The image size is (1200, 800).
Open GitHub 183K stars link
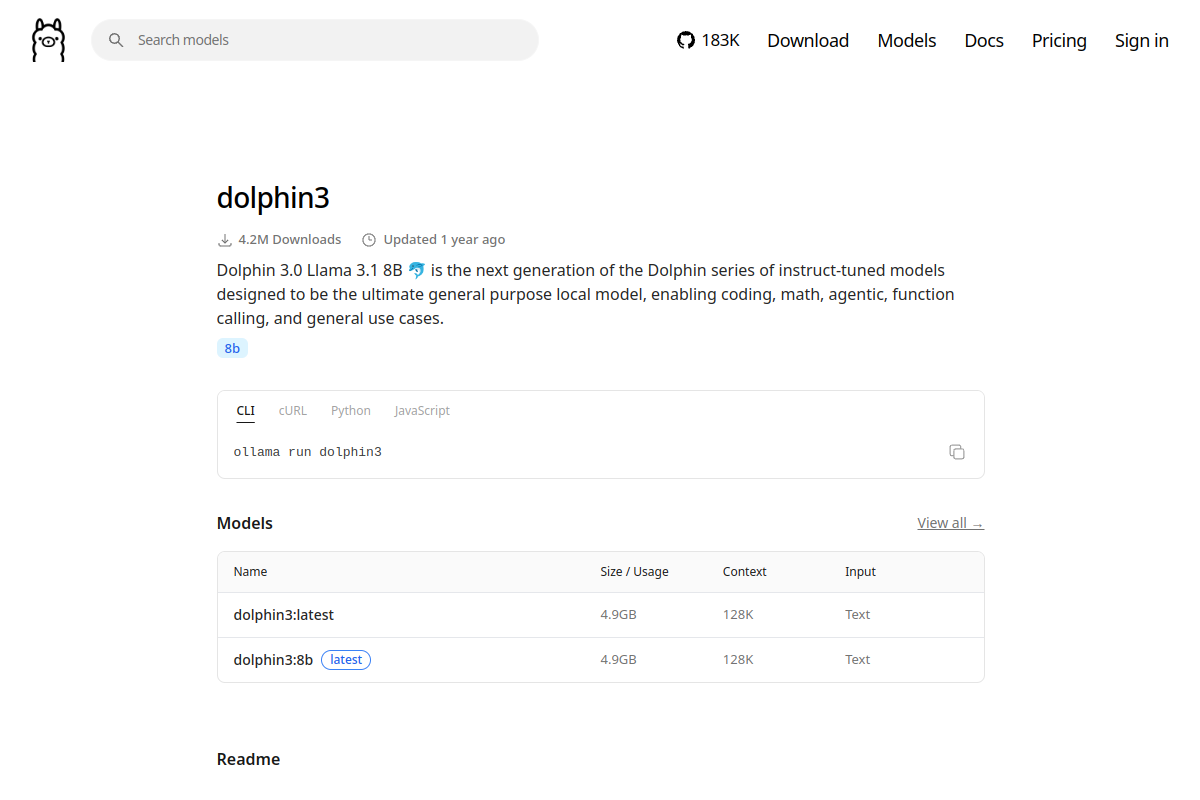click(x=708, y=40)
